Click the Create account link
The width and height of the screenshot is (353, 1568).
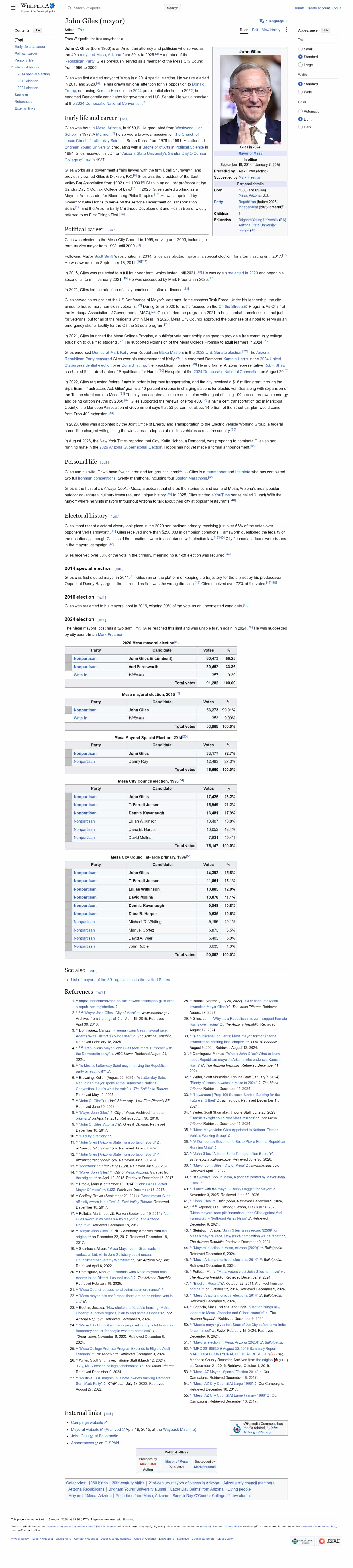coord(318,8)
